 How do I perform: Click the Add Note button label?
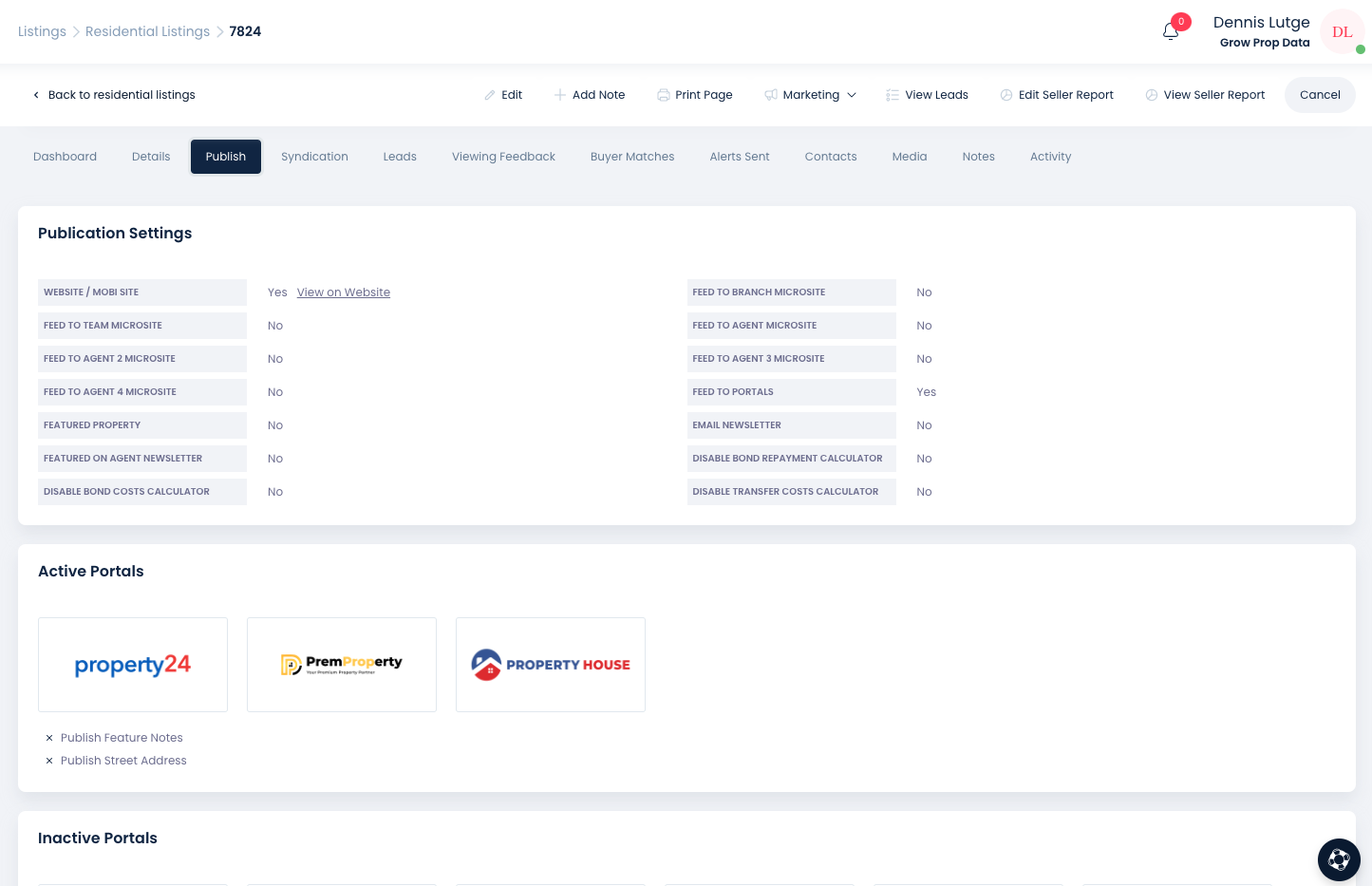pos(598,95)
